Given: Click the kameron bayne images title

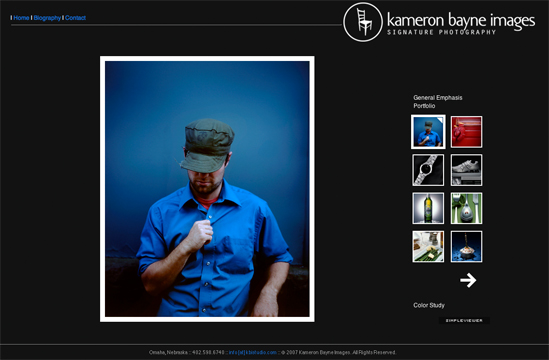Looking at the screenshot, I should pyautogui.click(x=461, y=20).
